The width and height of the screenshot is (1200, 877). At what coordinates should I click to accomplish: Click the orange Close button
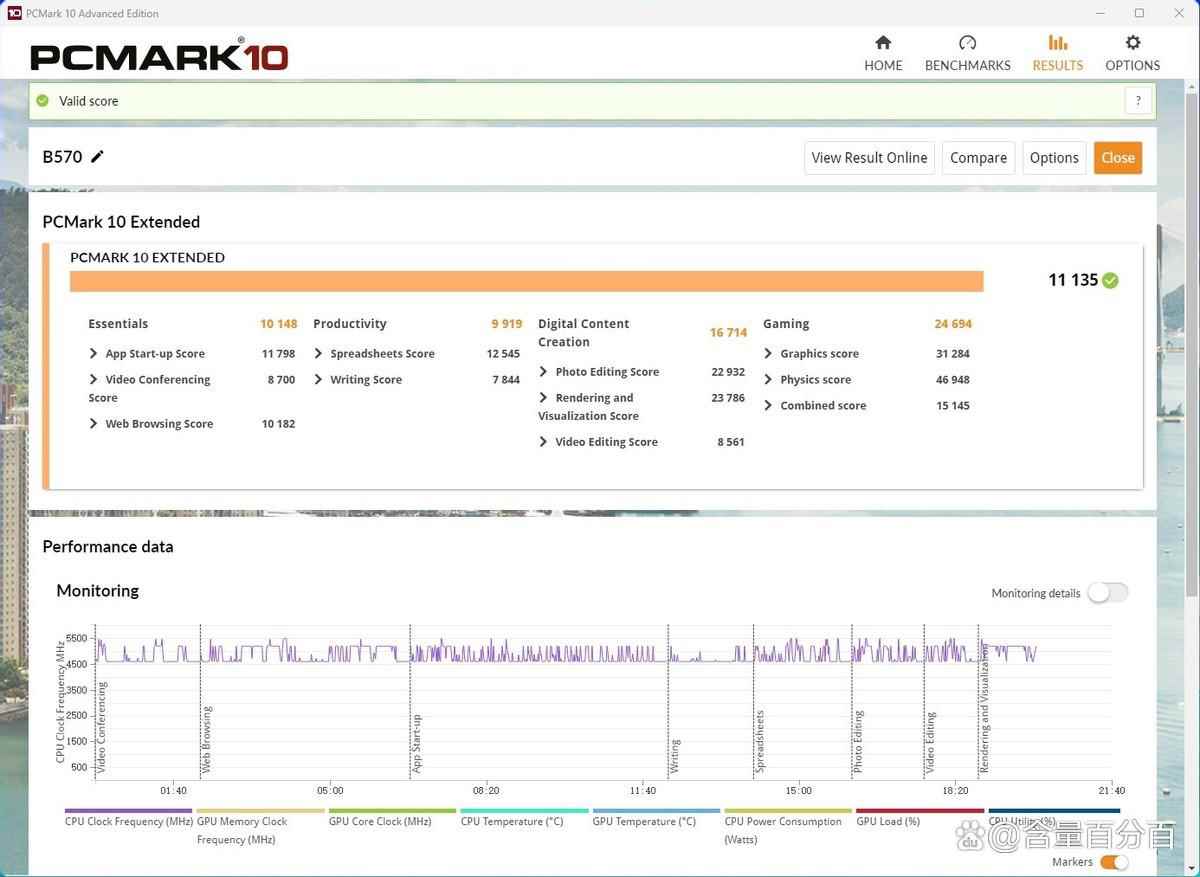pos(1117,158)
